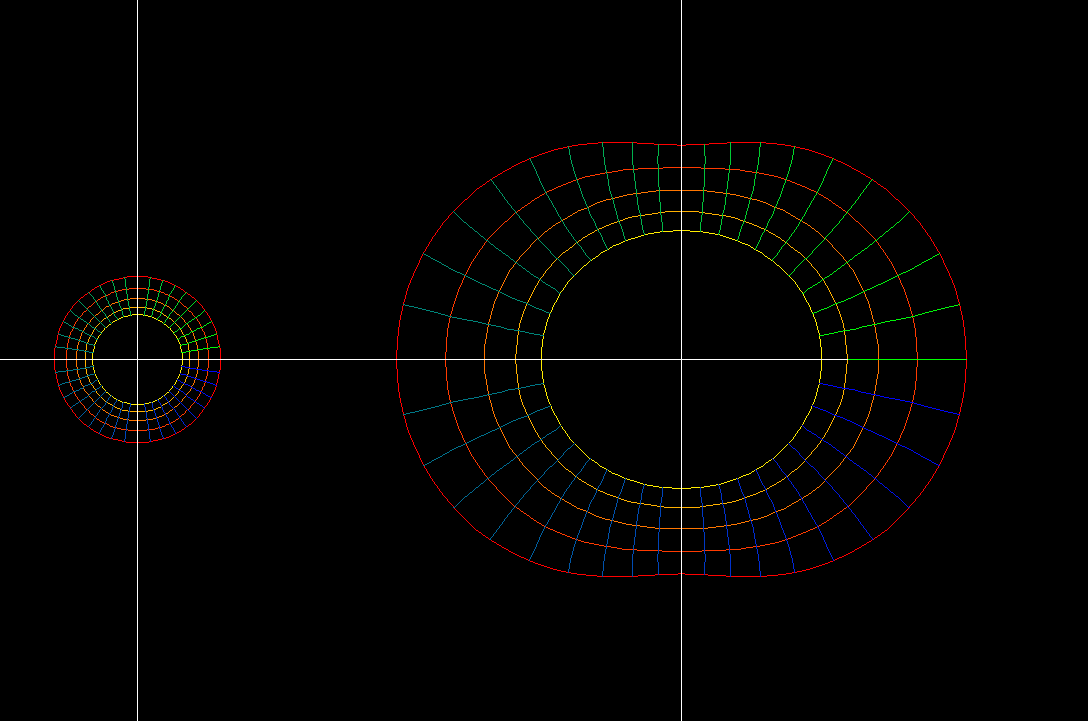Select bottom point of small red outer circle

[137, 442]
